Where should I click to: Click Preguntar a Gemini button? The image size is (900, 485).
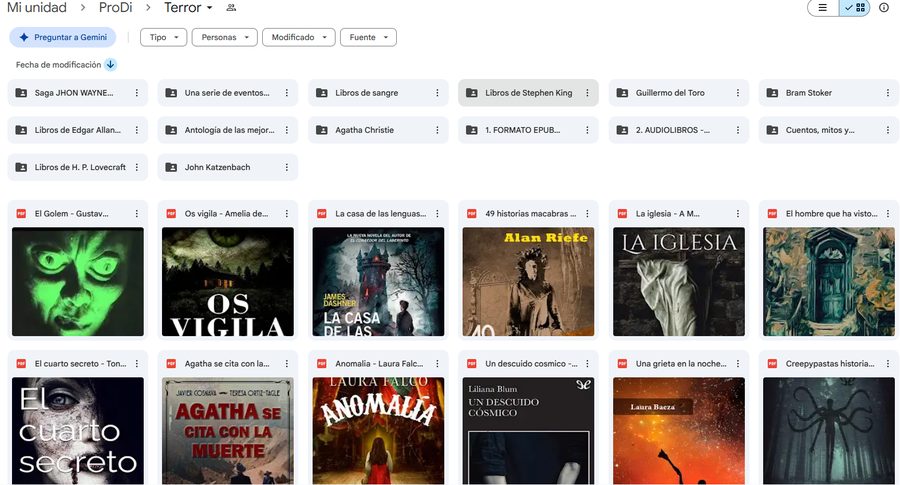tap(63, 37)
